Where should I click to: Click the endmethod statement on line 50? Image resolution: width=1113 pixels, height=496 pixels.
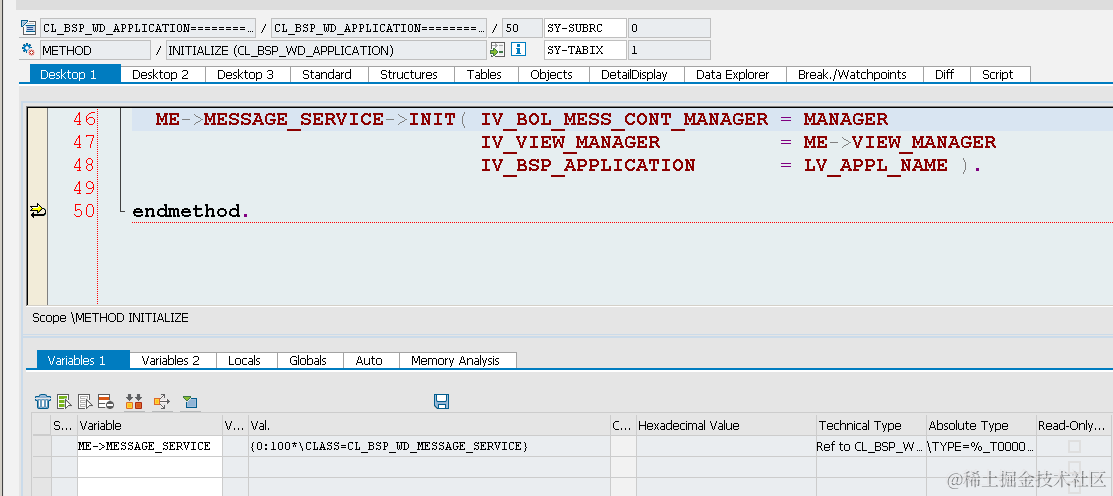point(190,211)
